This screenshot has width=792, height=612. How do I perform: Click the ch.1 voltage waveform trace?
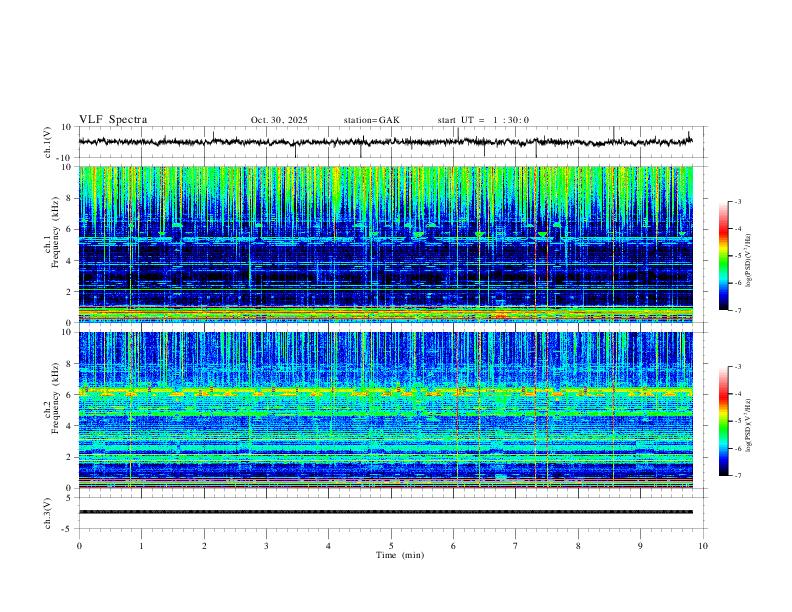(385, 142)
